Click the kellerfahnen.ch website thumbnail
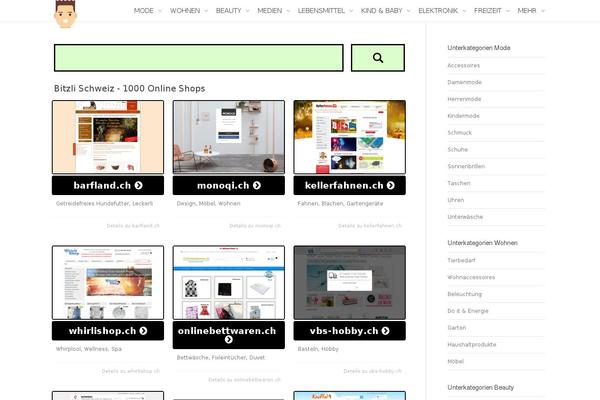The height and width of the screenshot is (400, 600). pyautogui.click(x=349, y=137)
